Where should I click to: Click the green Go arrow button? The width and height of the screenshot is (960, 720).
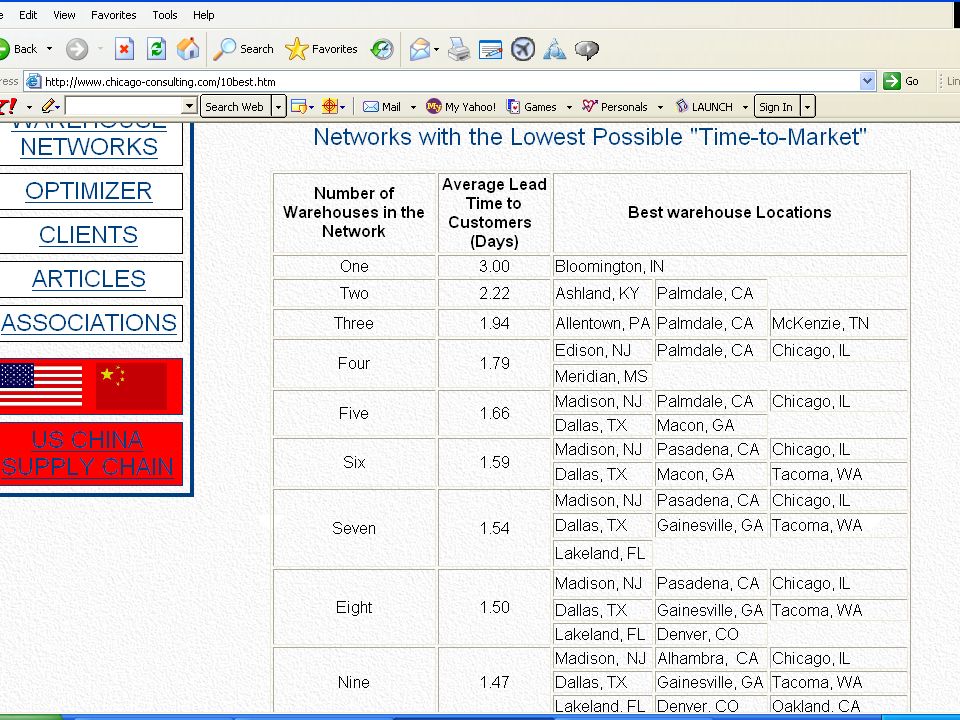point(892,81)
